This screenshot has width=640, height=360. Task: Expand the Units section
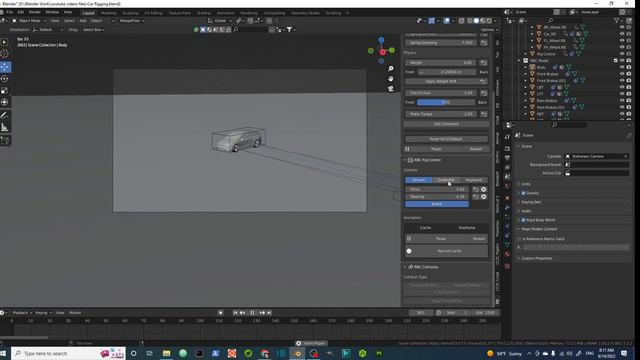[x=525, y=184]
